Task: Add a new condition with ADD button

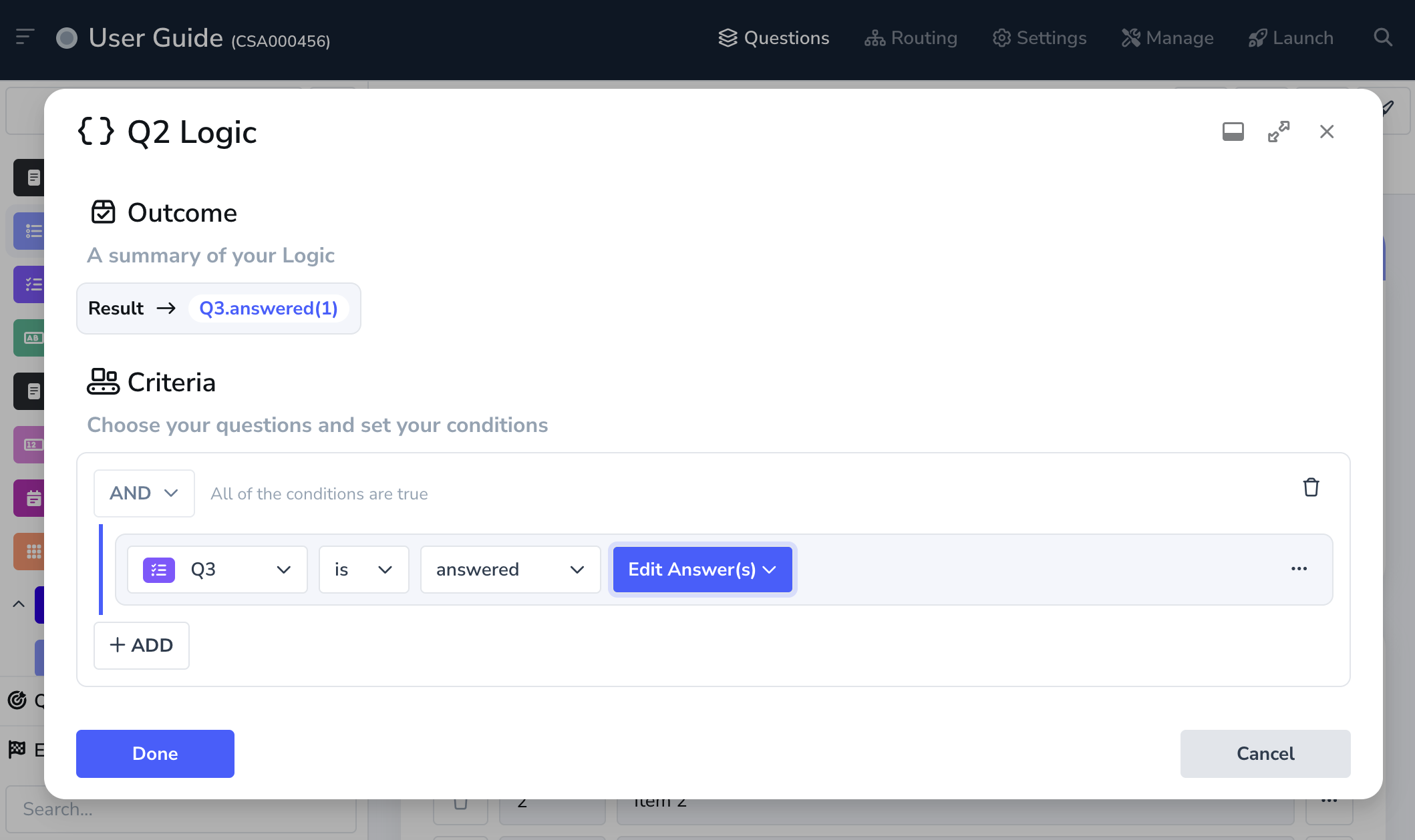Action: (x=142, y=645)
